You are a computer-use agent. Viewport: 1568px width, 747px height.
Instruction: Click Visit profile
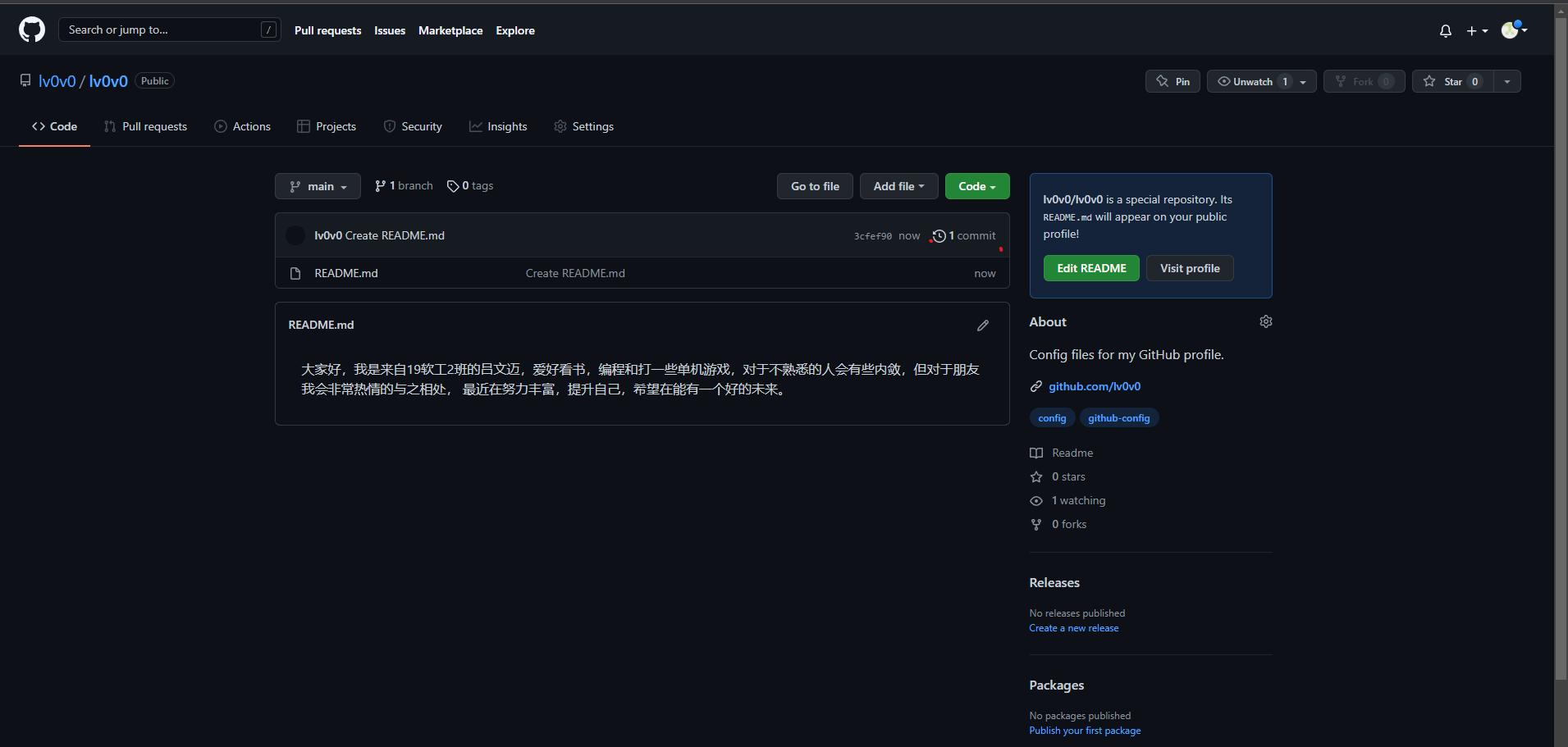[1190, 268]
